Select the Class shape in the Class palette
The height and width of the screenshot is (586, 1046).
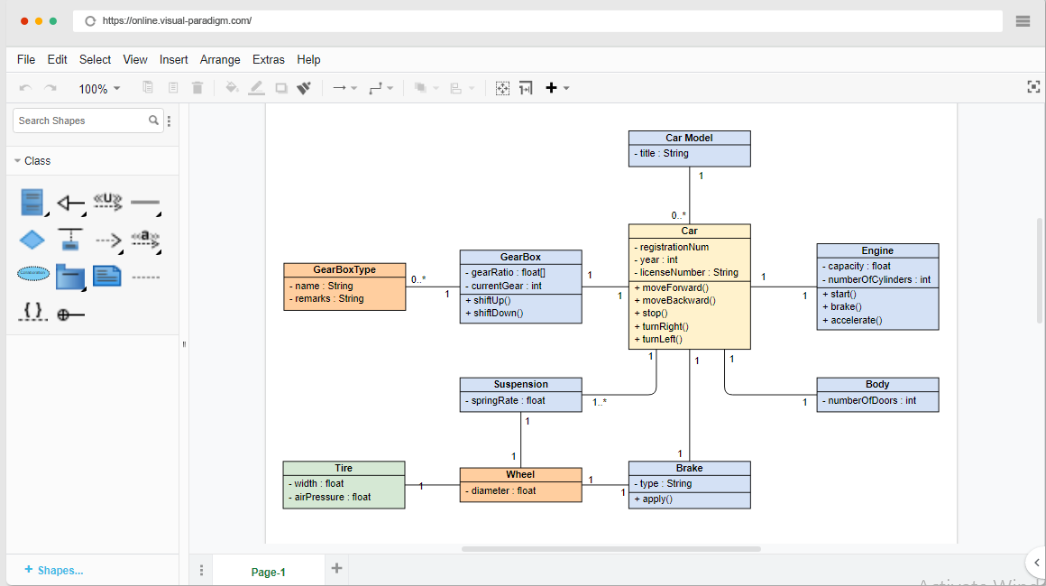pyautogui.click(x=31, y=201)
